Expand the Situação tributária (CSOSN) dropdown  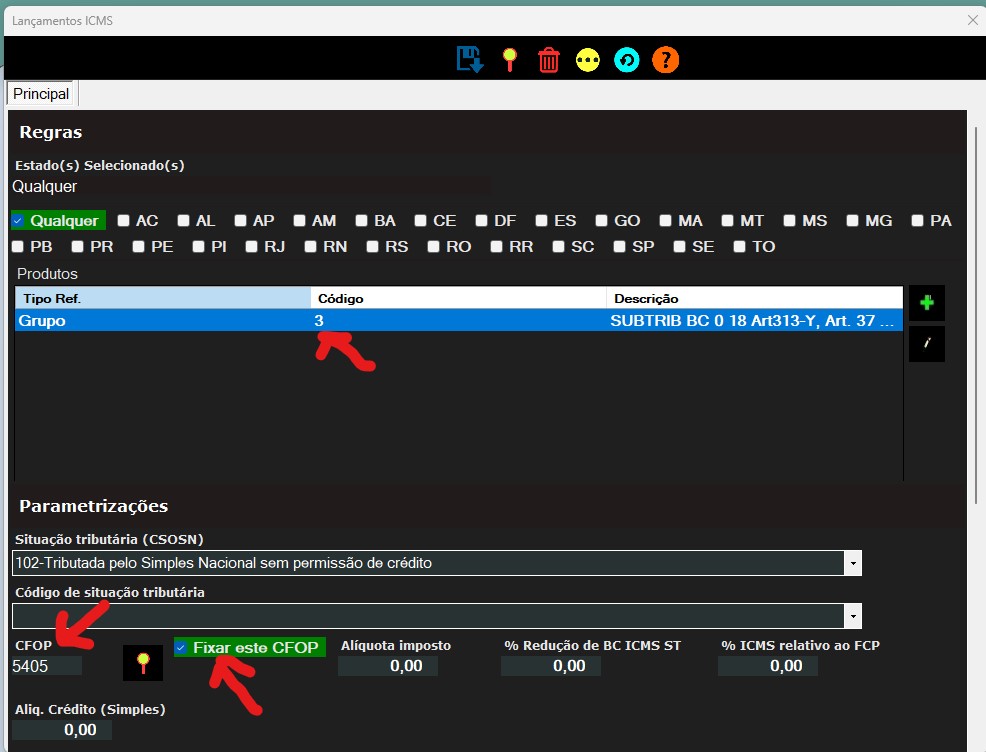point(852,563)
